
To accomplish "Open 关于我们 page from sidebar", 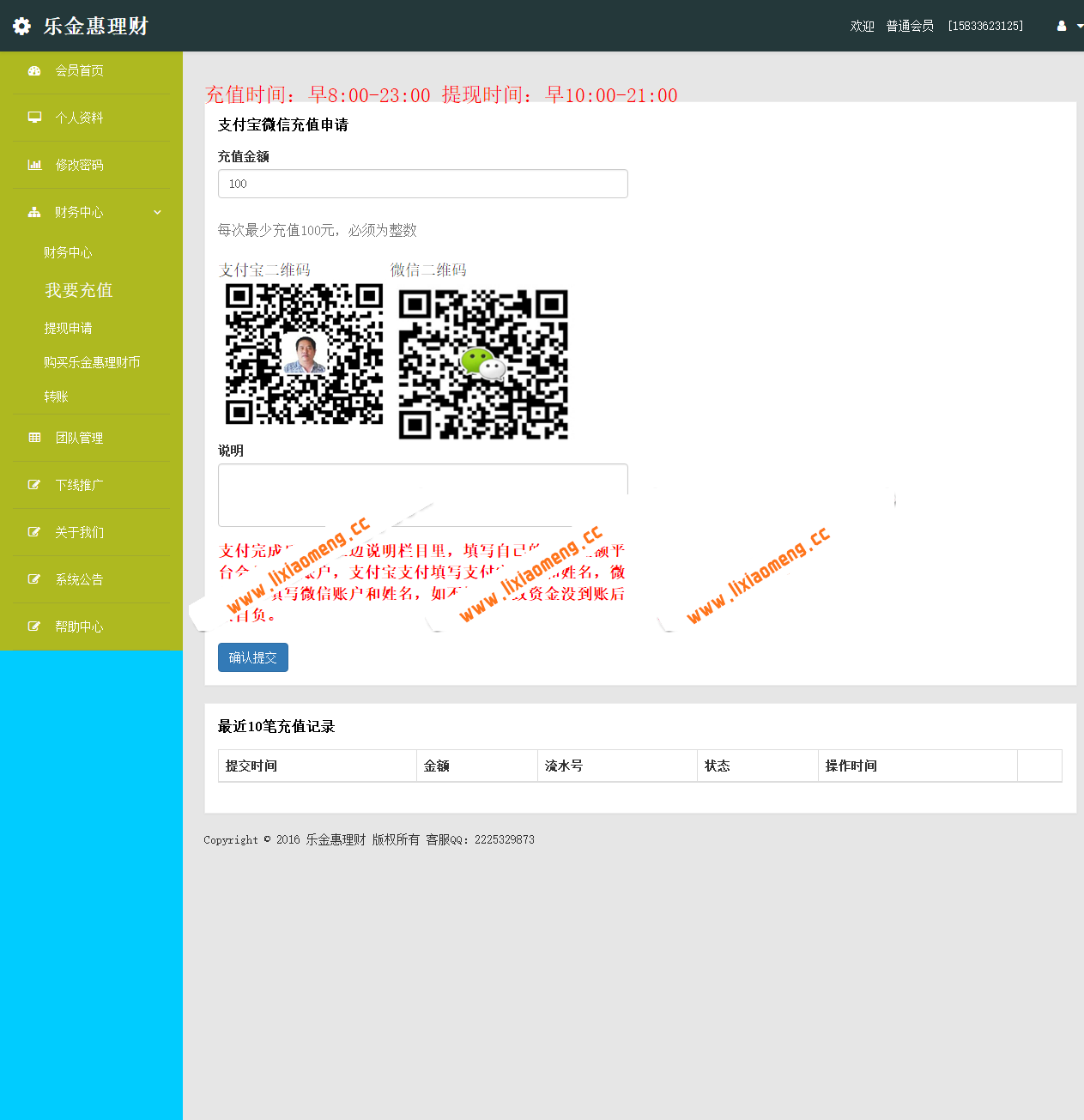I will pyautogui.click(x=79, y=532).
